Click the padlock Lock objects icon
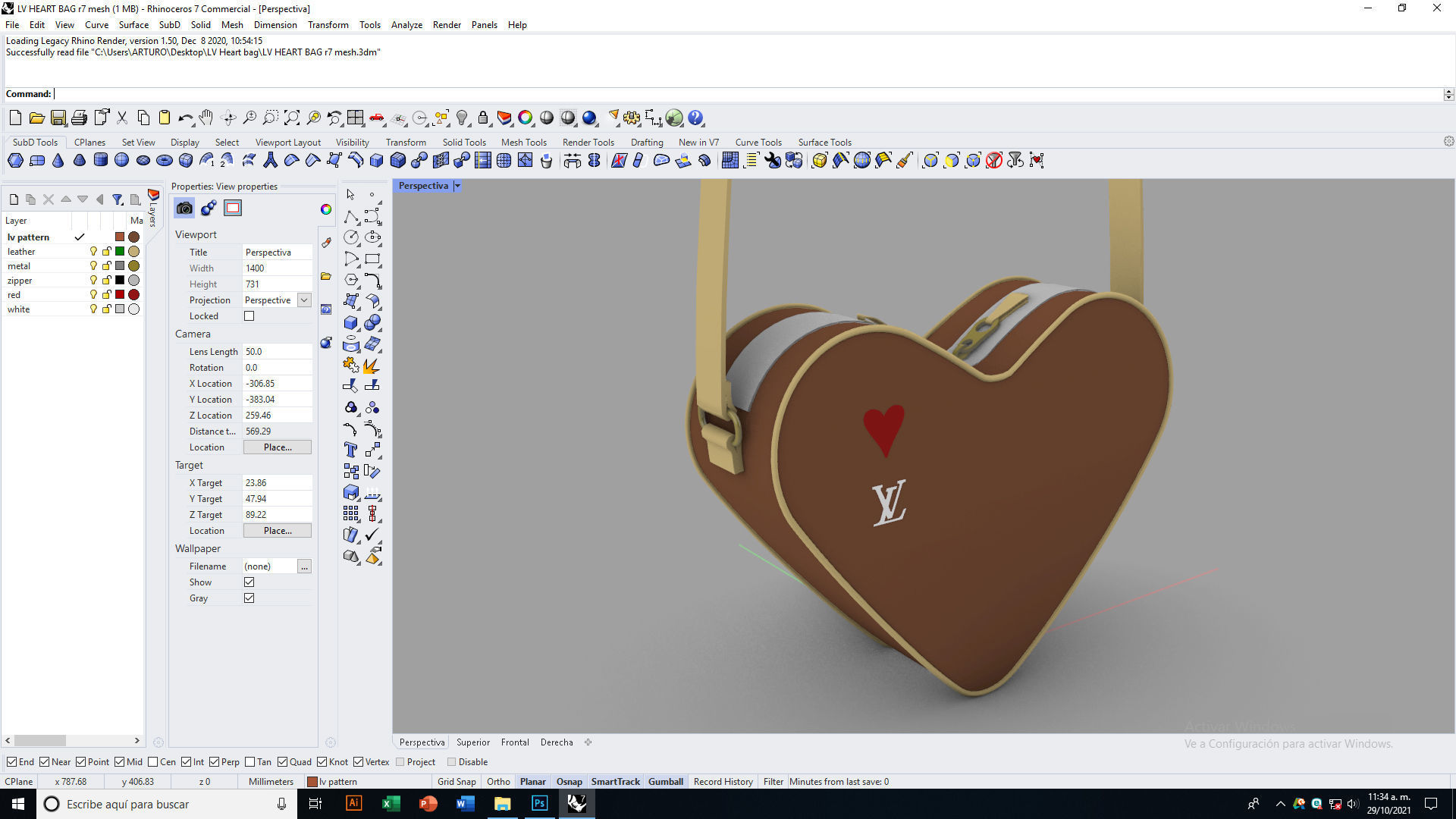 click(x=483, y=118)
